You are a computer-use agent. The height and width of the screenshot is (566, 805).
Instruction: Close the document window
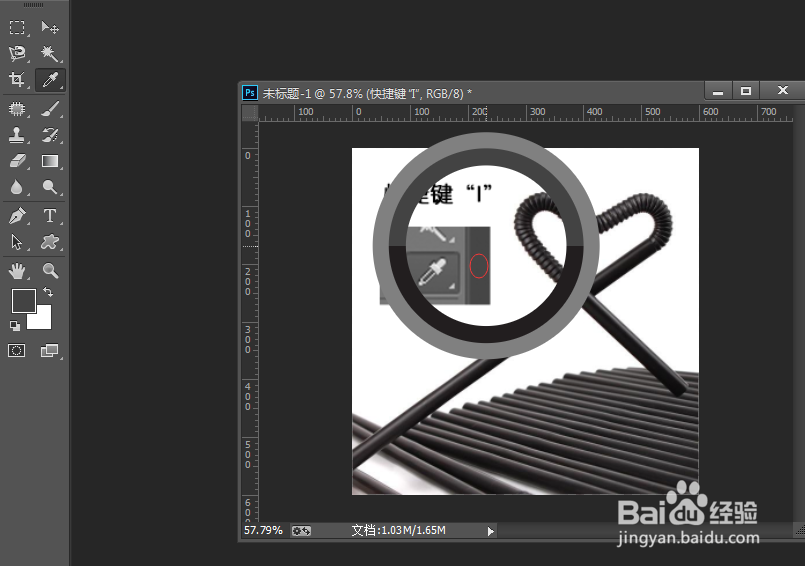pos(782,90)
